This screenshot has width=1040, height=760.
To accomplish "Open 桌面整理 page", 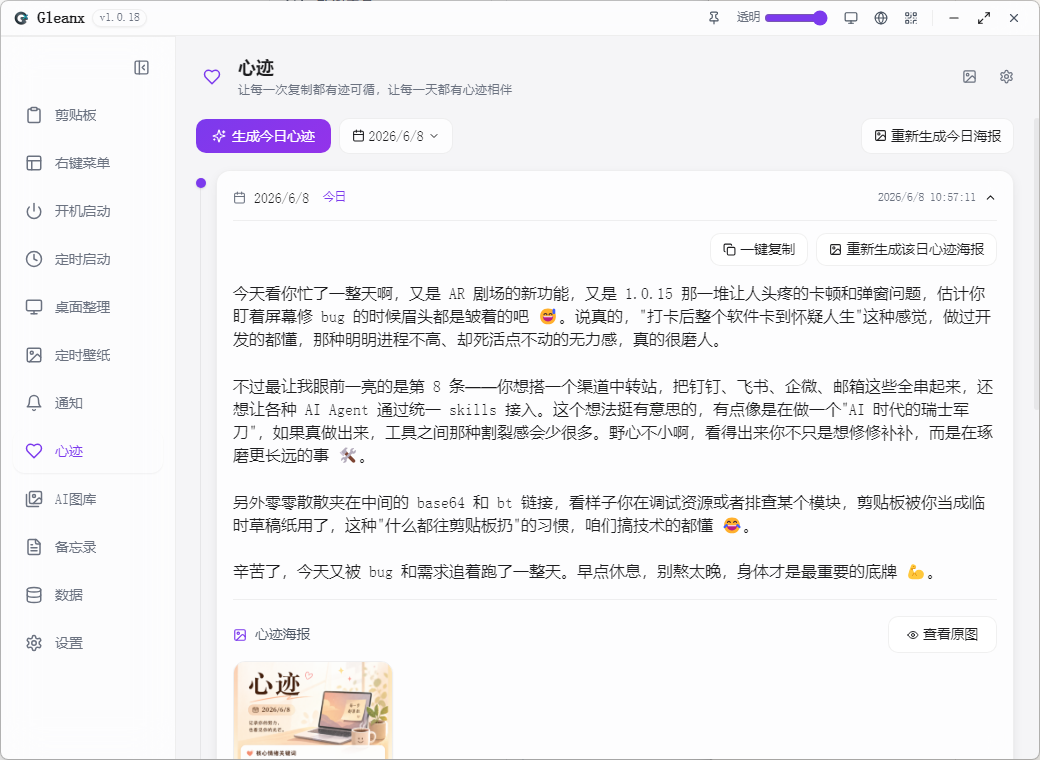I will [88, 307].
